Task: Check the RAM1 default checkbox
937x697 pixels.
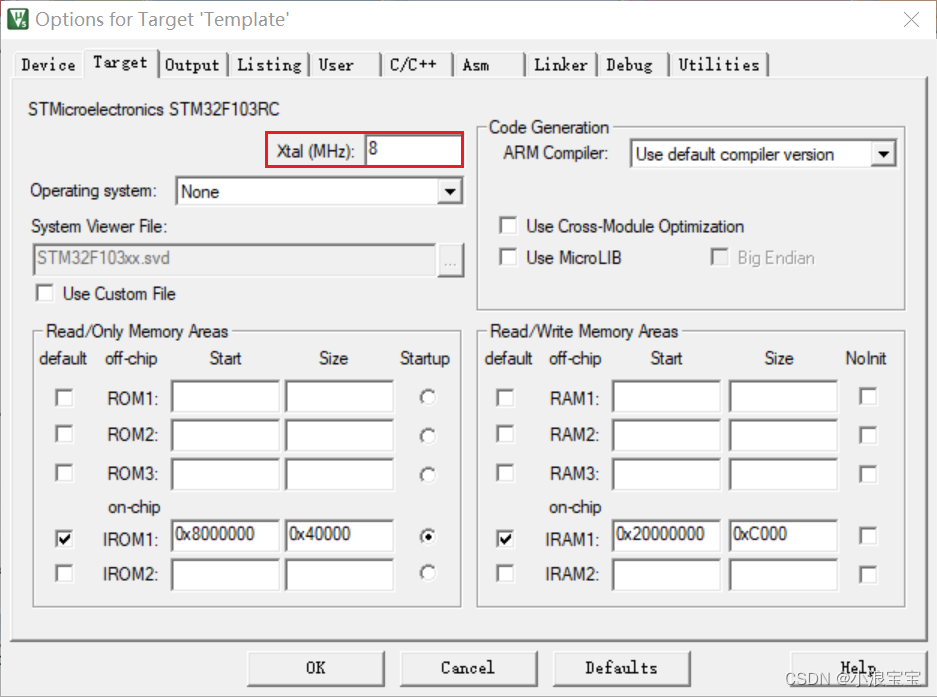Action: [x=505, y=398]
